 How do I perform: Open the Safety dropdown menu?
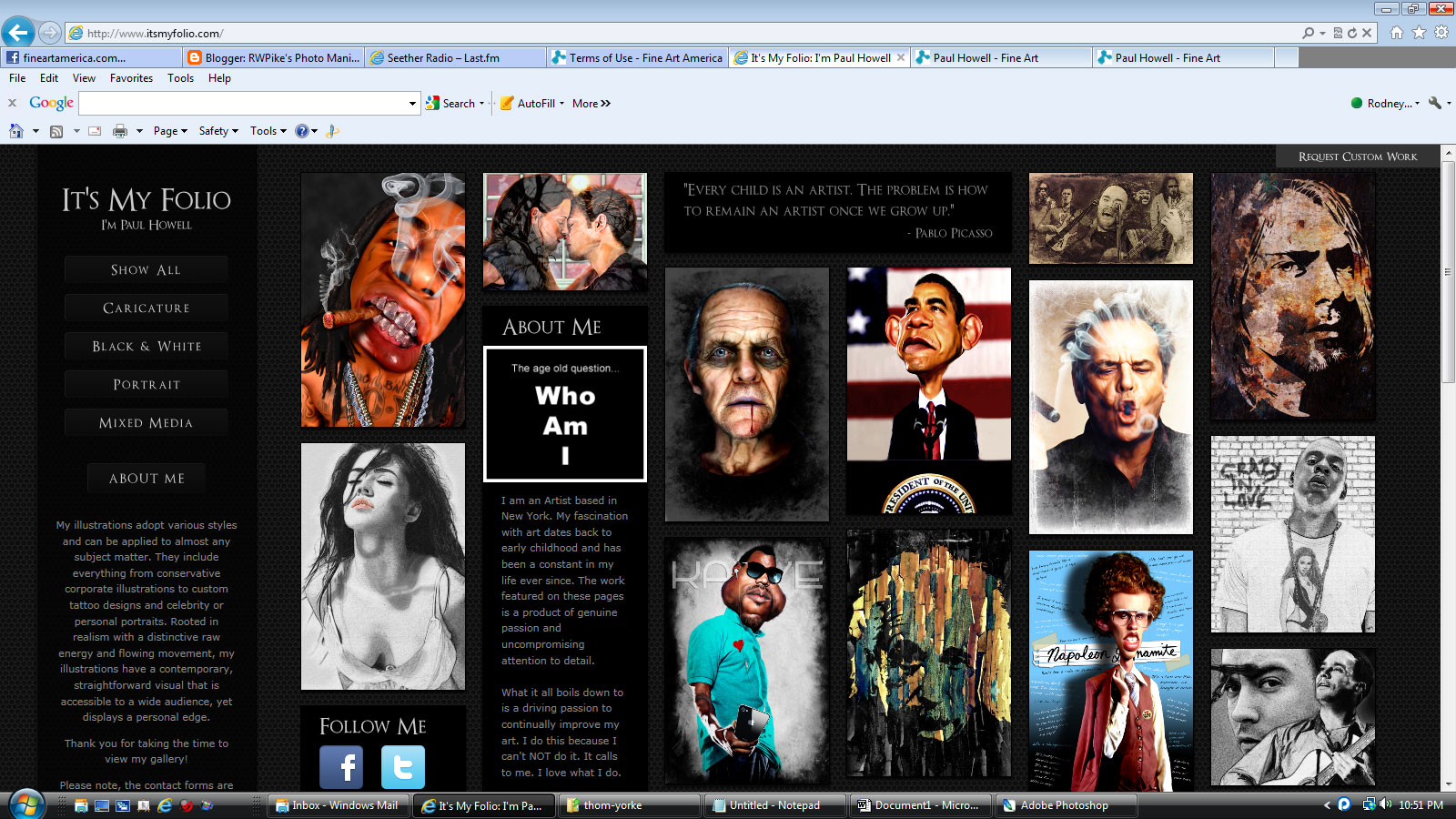point(218,131)
